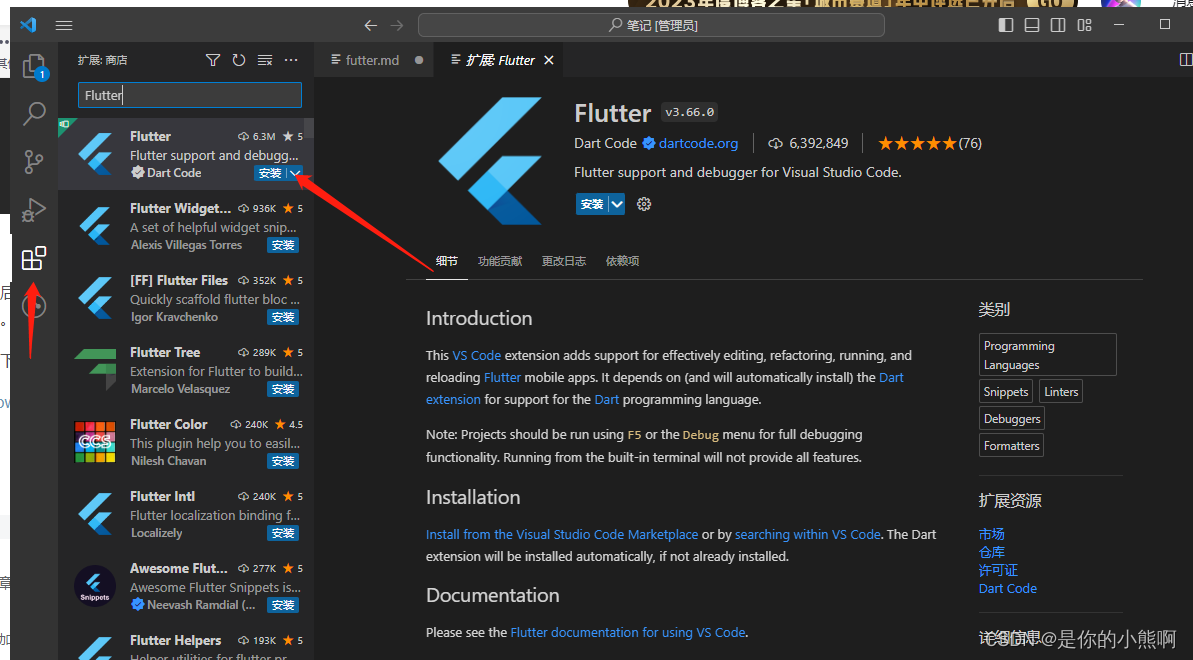Focus the extension search box containing Flutter

coord(190,95)
